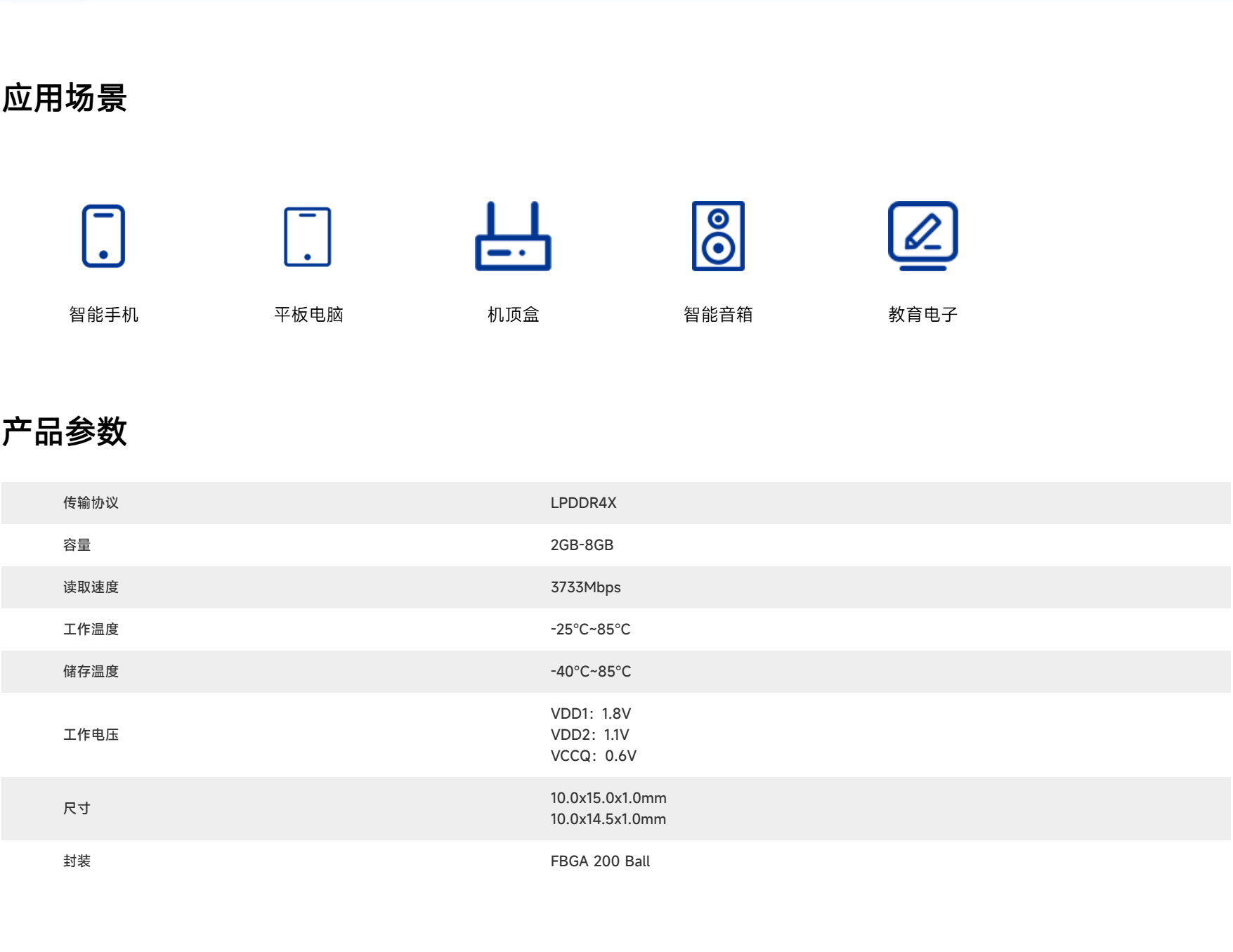Viewport: 1233px width, 952px height.
Task: Click the smart speaker icon
Action: click(x=718, y=236)
